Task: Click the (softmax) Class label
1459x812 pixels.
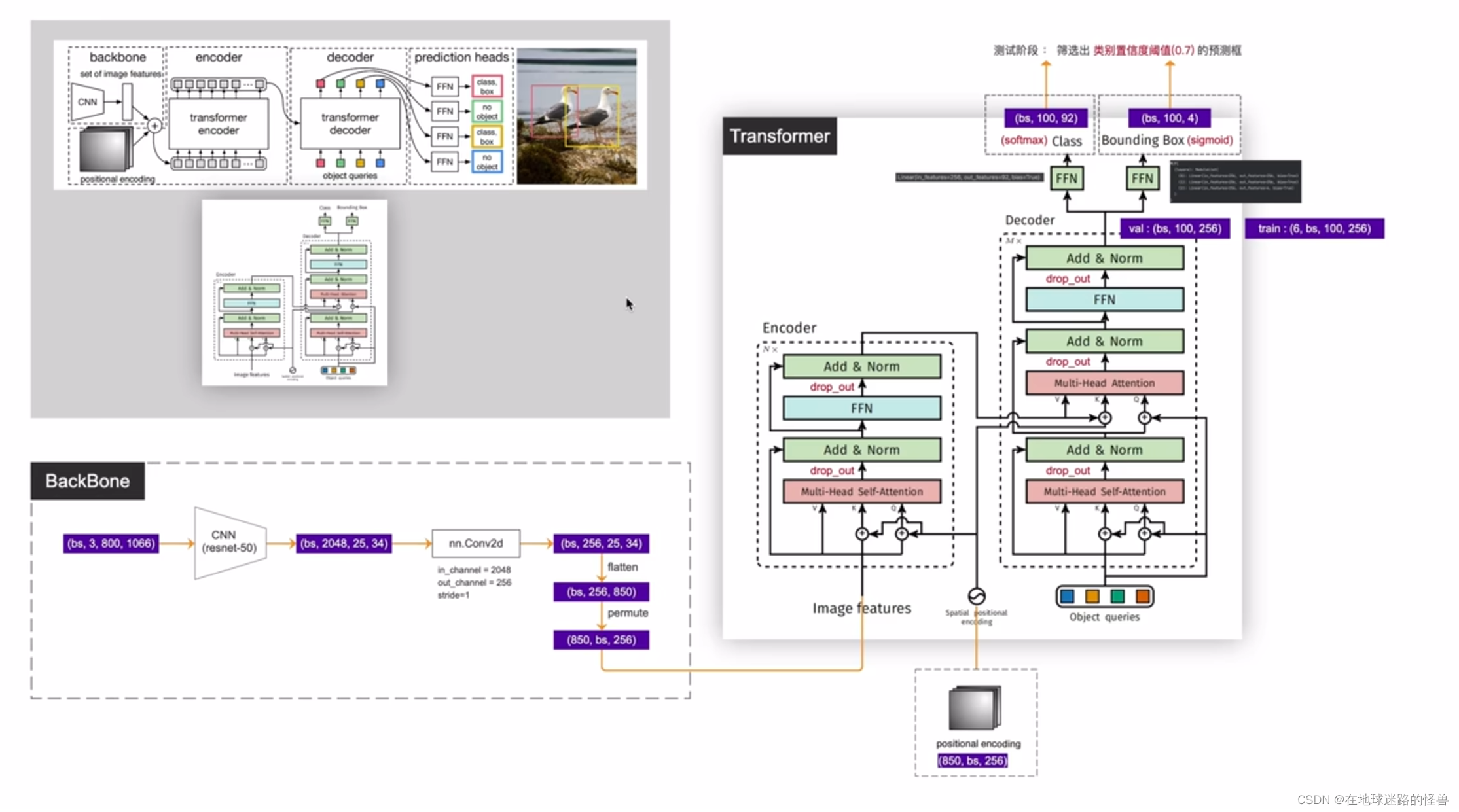Action: (1041, 141)
